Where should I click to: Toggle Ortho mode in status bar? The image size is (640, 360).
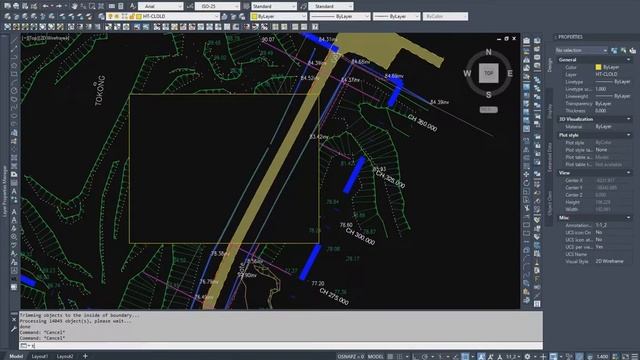coord(415,356)
